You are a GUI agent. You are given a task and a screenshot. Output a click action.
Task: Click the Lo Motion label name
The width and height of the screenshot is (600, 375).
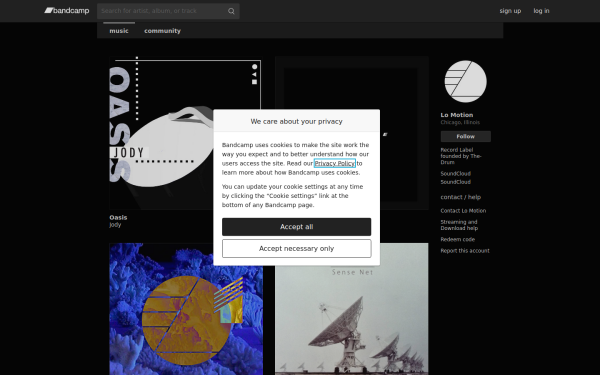[x=457, y=115]
